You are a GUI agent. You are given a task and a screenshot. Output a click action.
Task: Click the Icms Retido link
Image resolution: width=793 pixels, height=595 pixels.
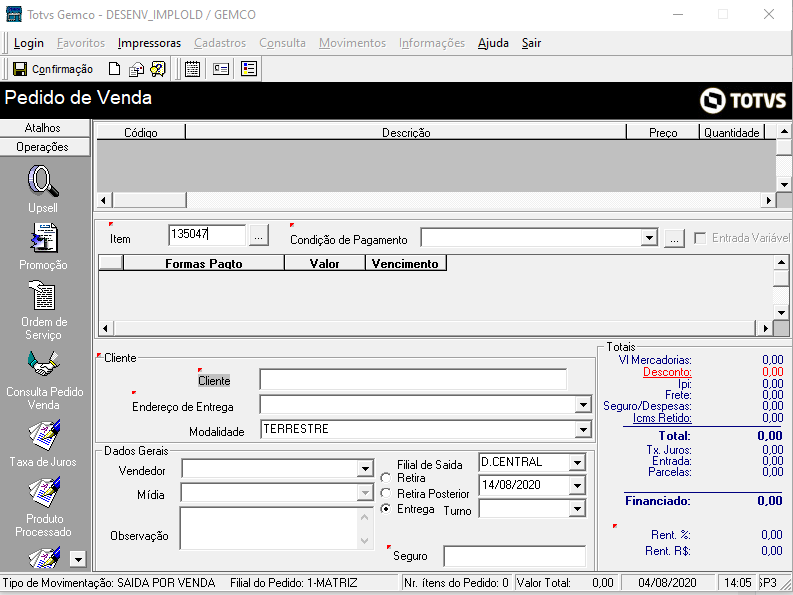[x=662, y=418]
